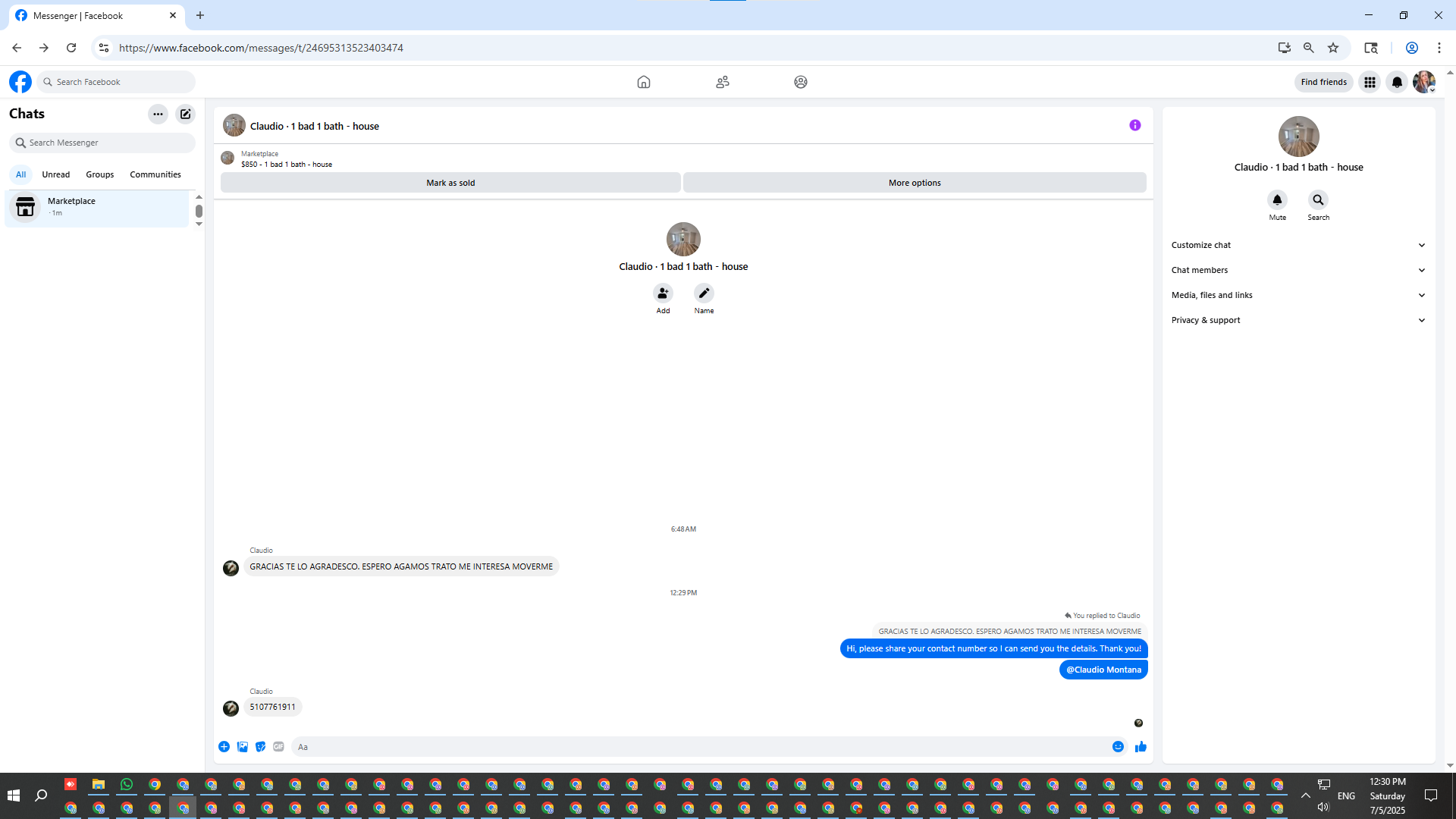Edit chat name with pencil icon

tap(704, 293)
